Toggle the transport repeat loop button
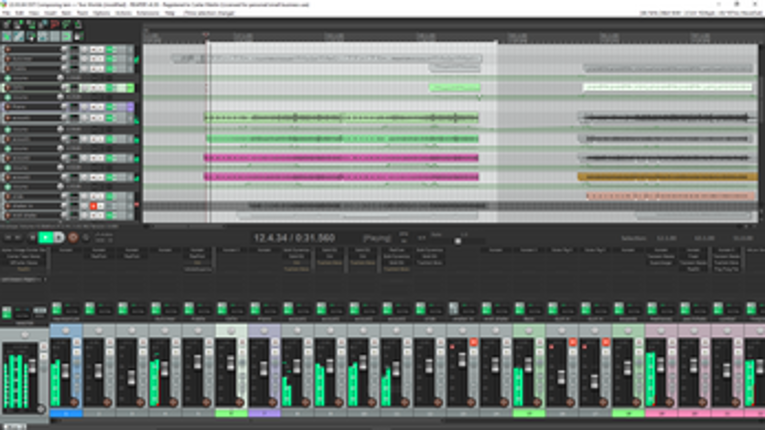This screenshot has width=765, height=430. 86,238
